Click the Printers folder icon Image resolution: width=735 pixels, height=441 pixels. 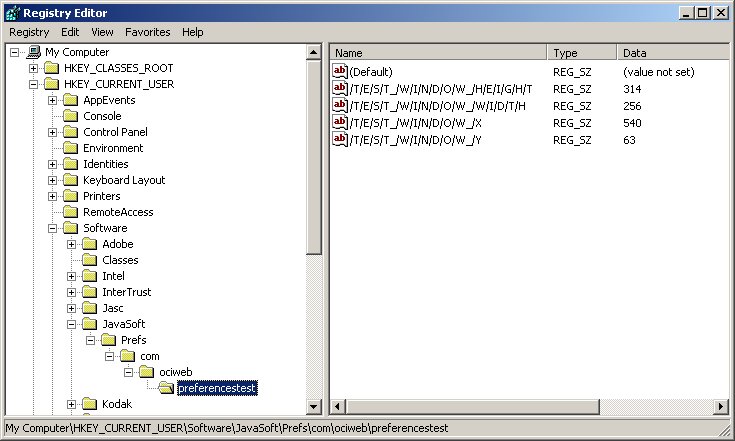pos(70,196)
